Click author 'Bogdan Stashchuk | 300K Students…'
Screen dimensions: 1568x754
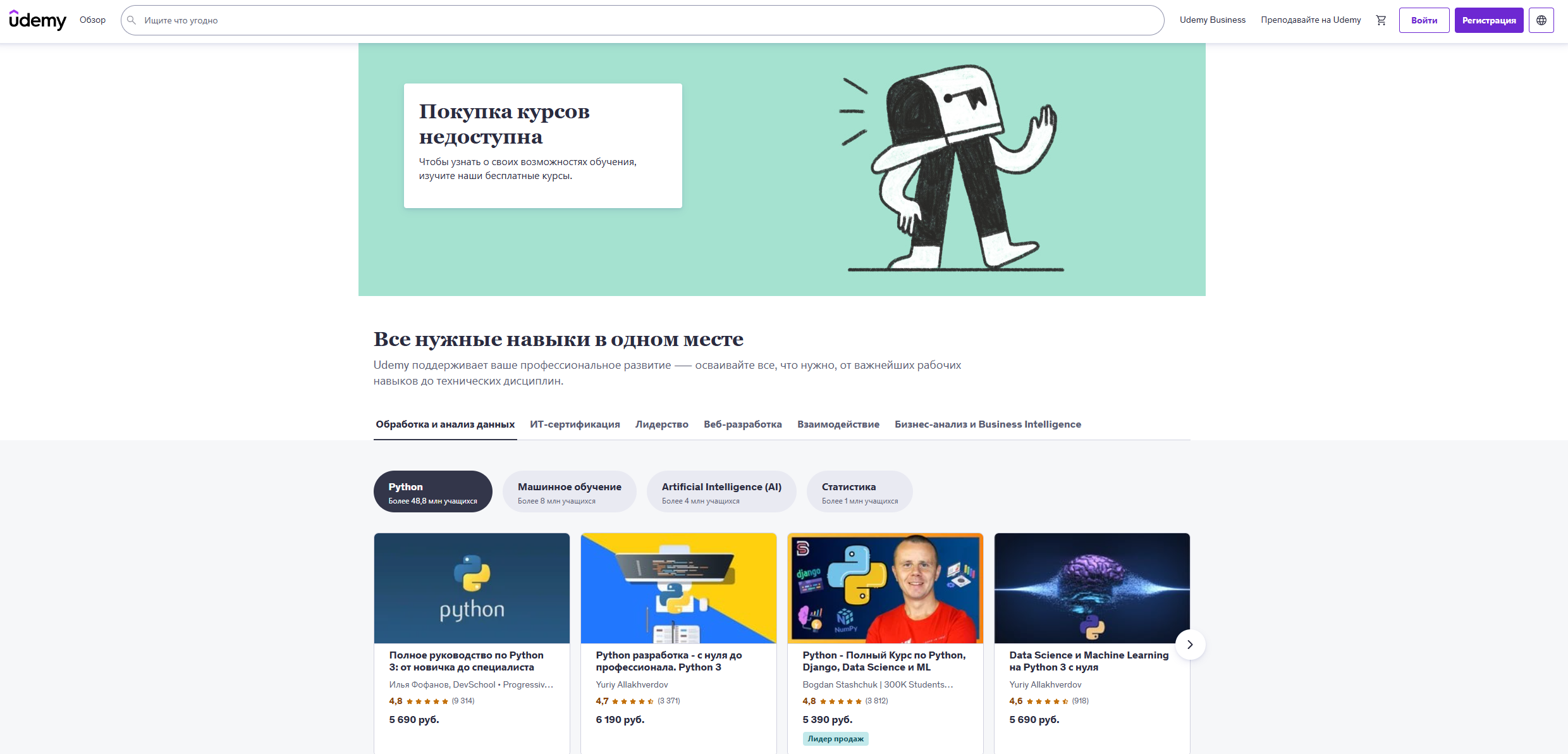click(x=878, y=684)
